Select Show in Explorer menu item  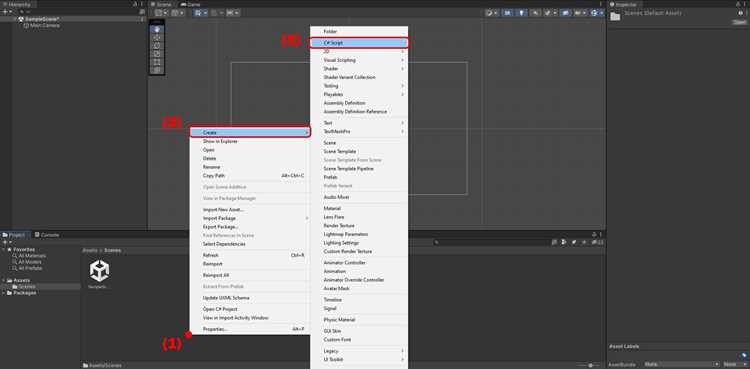point(250,141)
